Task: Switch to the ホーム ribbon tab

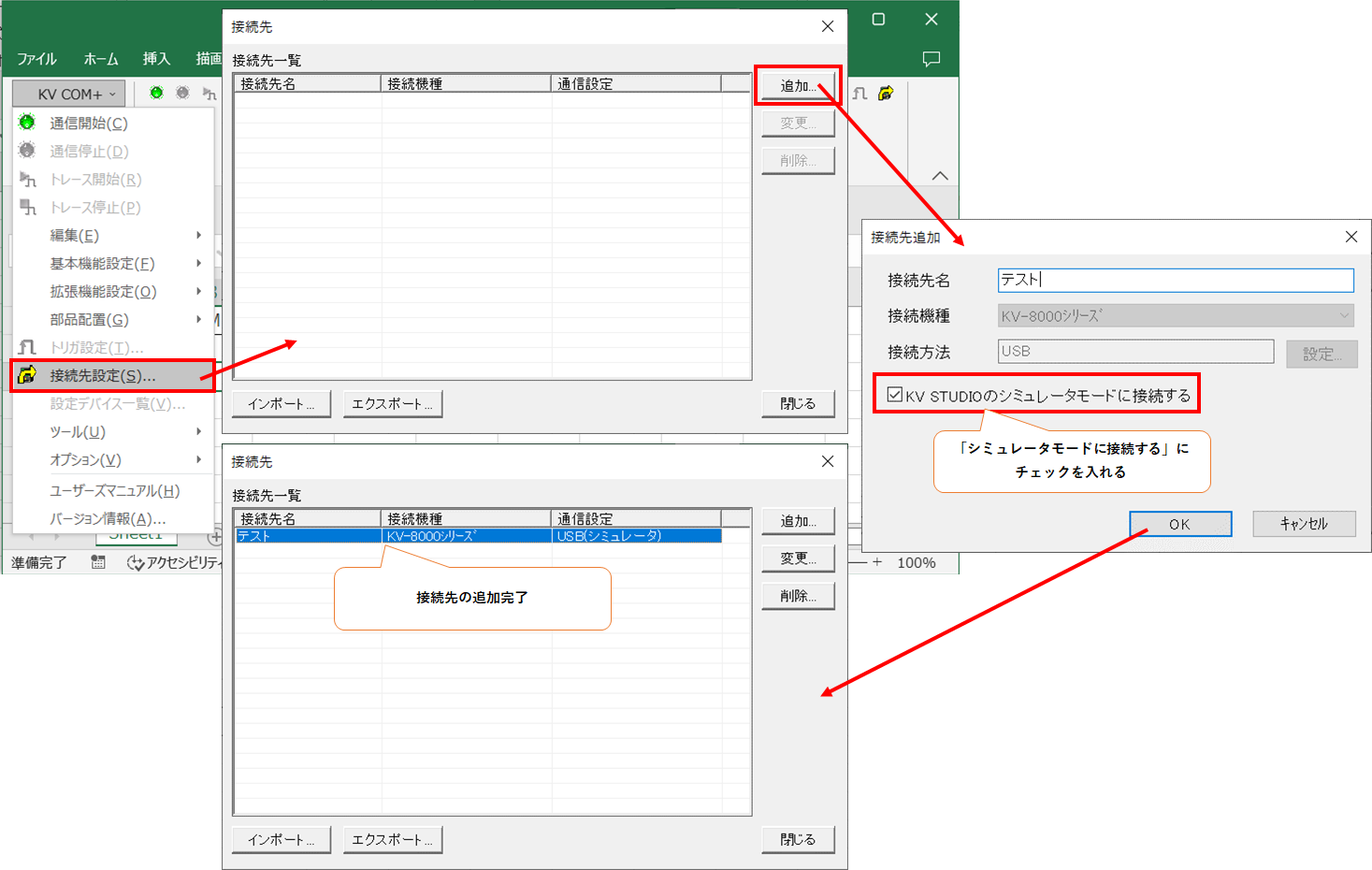Action: [x=100, y=58]
